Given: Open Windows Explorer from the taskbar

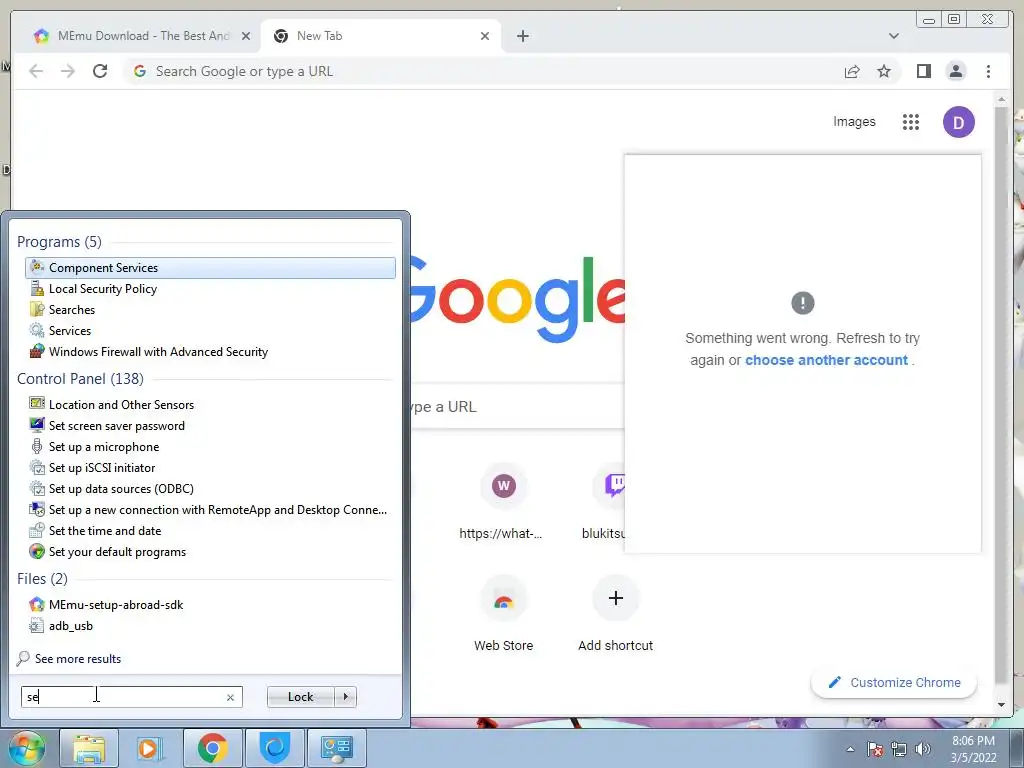Looking at the screenshot, I should click(89, 748).
